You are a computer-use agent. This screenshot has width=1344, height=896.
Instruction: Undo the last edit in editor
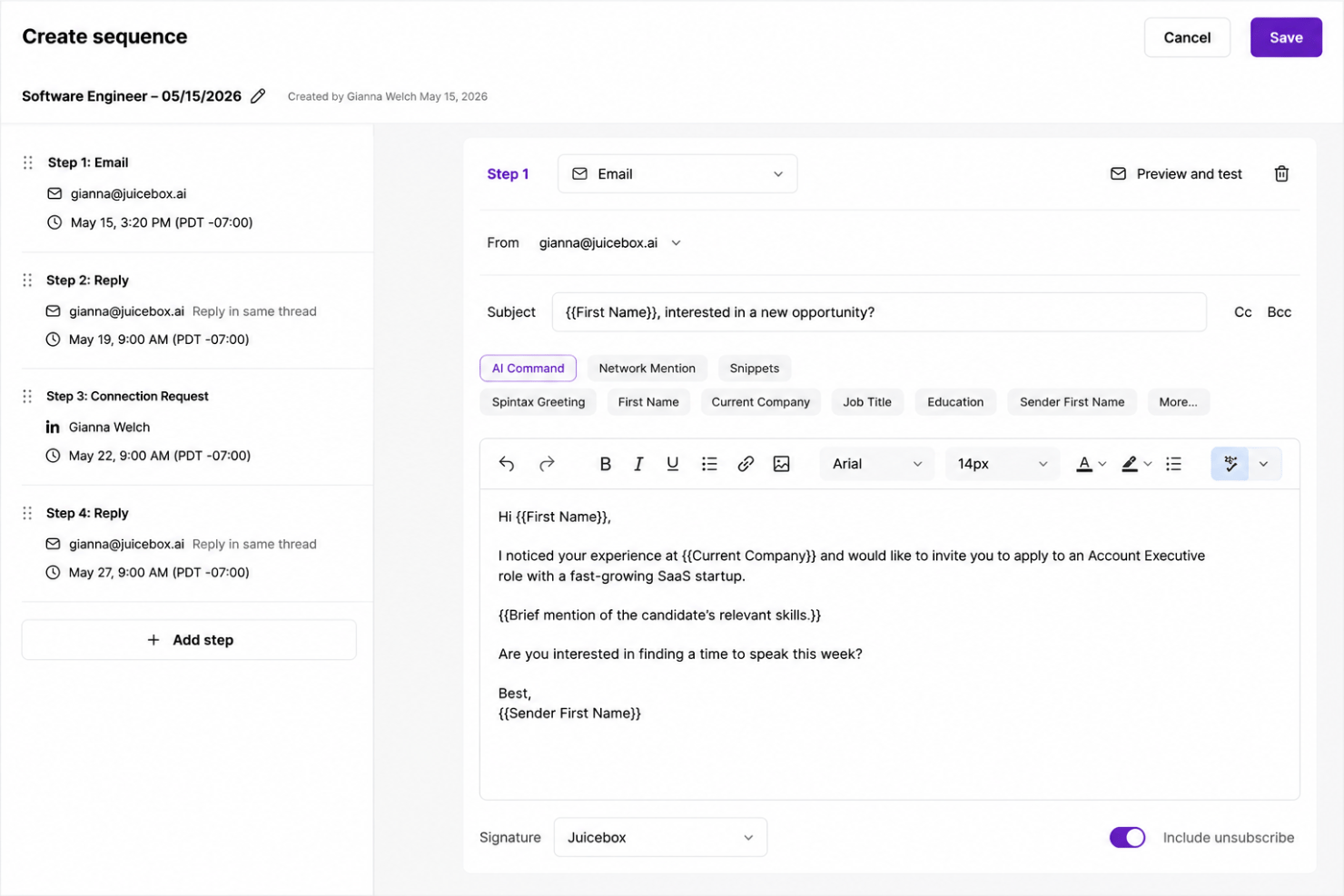(x=507, y=464)
